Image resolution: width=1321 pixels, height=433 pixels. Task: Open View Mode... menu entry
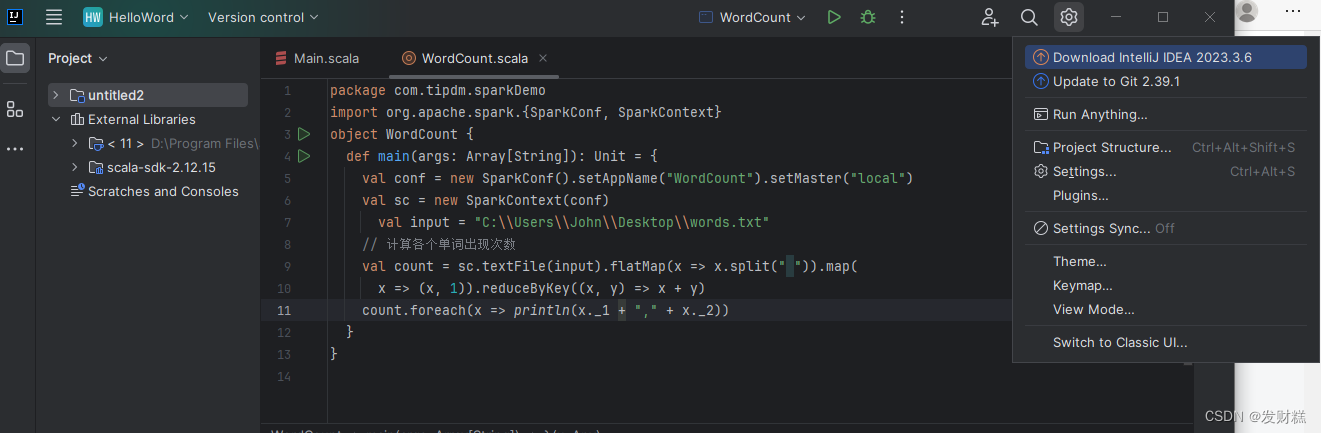point(1166,309)
